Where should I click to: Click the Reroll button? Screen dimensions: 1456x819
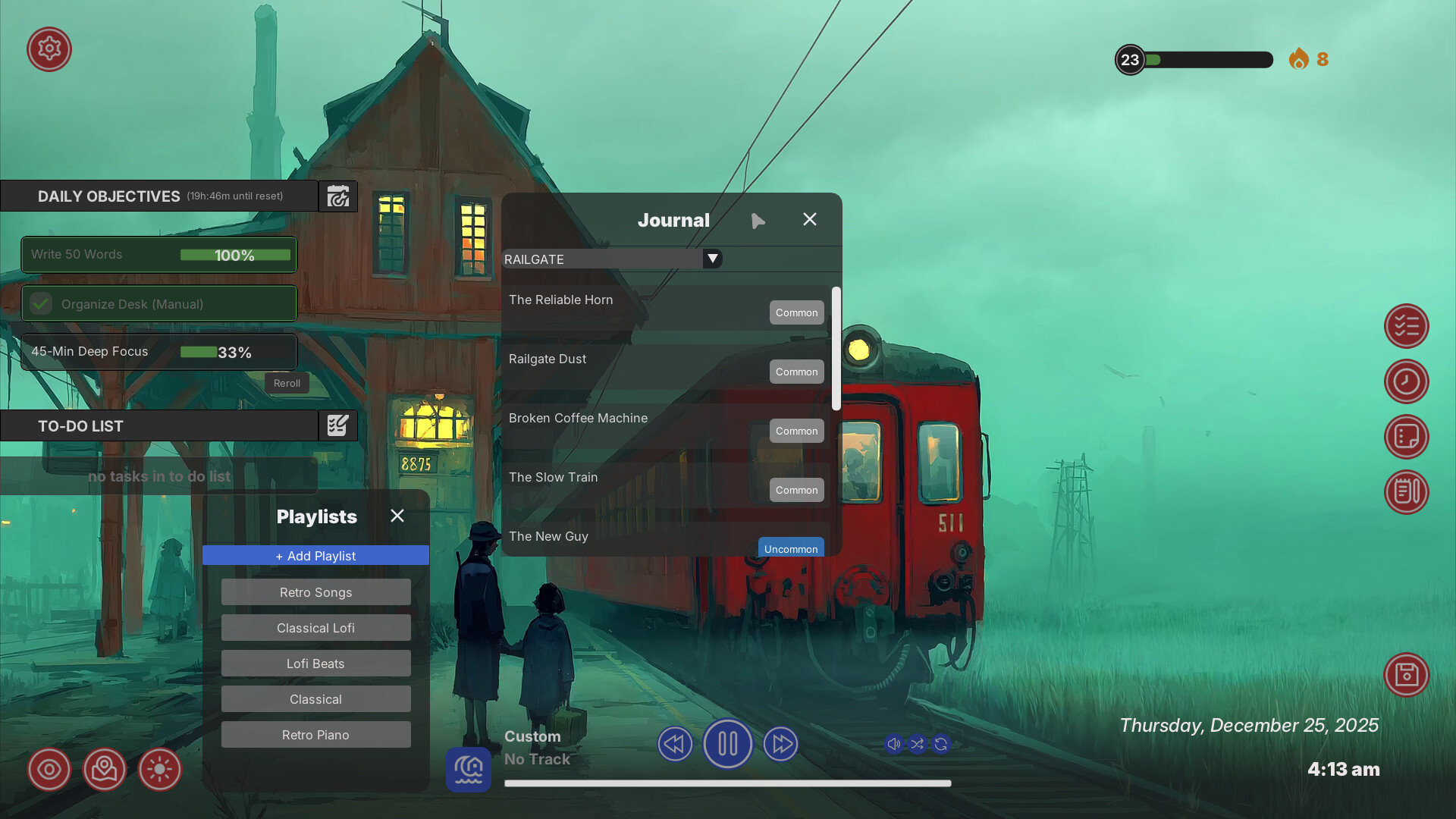(287, 383)
